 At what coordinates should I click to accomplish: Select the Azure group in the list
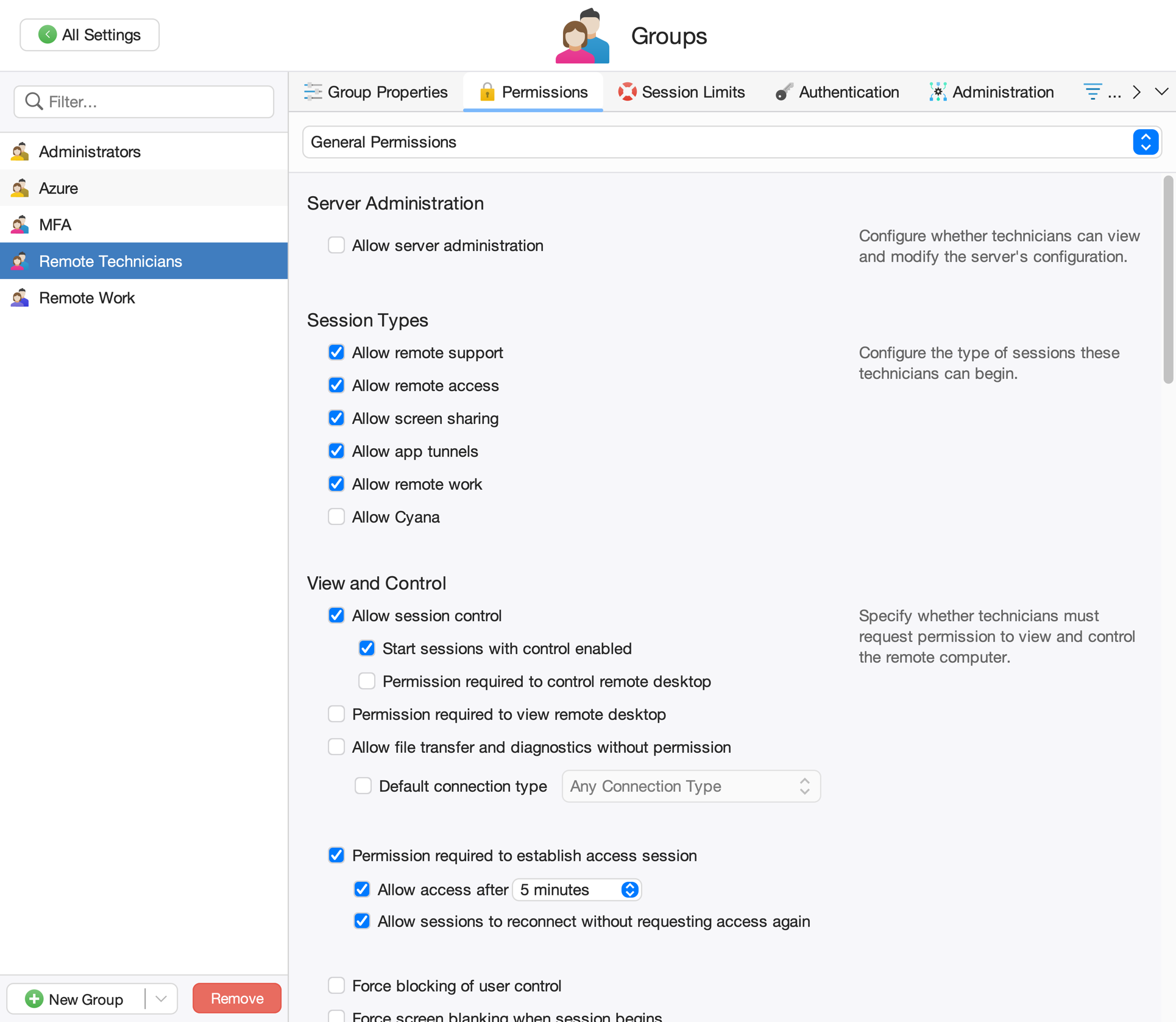(x=144, y=188)
